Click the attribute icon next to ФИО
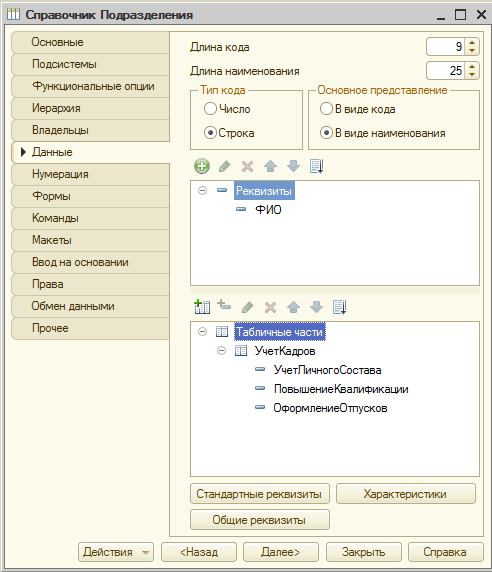 241,209
